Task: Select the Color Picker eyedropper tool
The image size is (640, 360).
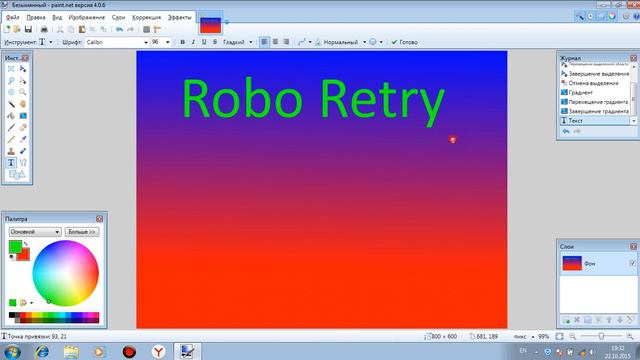Action: 23,140
